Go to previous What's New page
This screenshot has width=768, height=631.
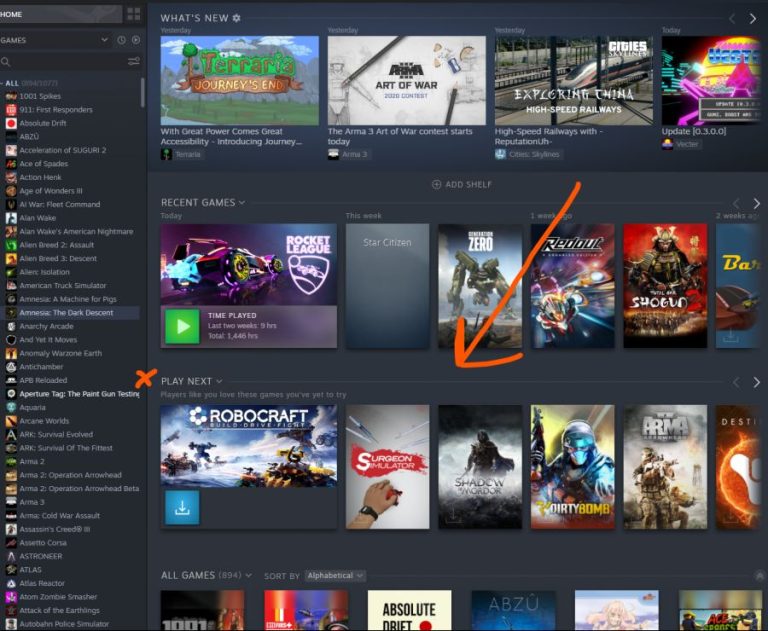(732, 19)
